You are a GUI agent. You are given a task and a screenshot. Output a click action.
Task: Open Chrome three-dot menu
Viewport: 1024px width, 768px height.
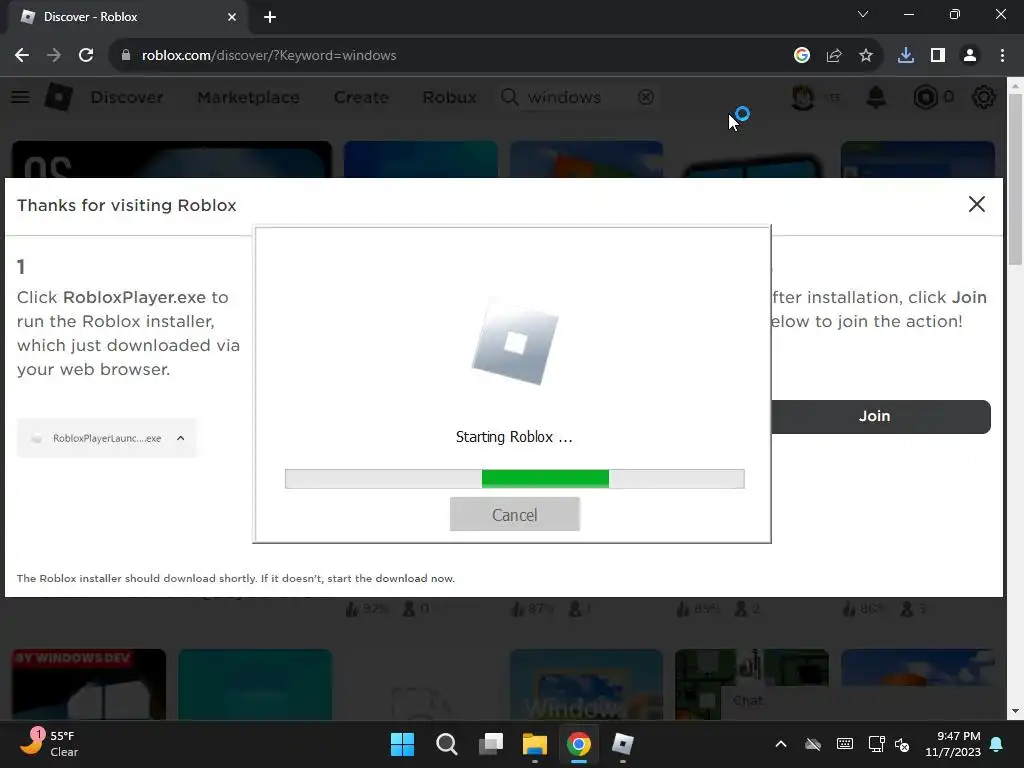pyautogui.click(x=1002, y=56)
